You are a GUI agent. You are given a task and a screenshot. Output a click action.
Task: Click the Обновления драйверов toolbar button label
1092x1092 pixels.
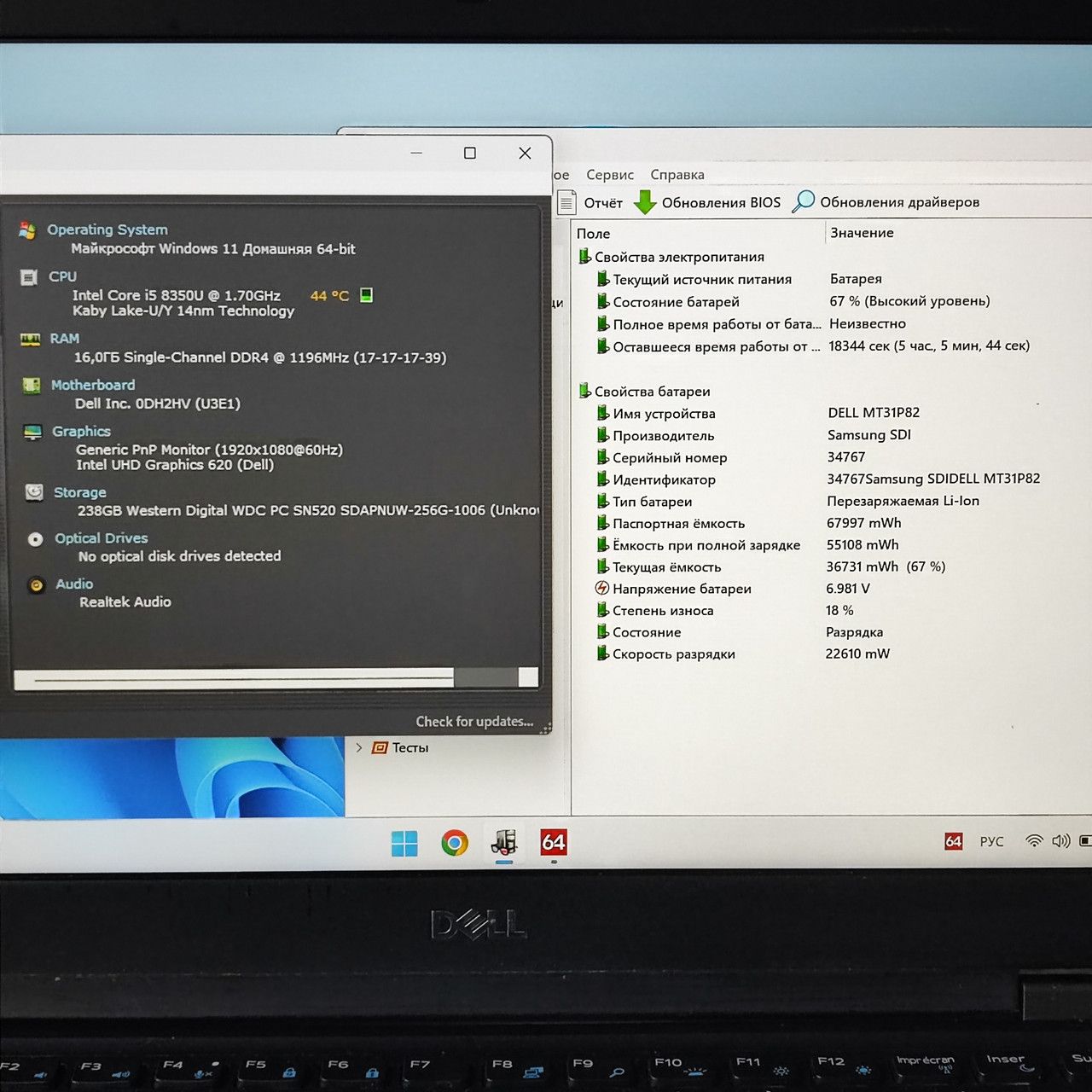899,202
